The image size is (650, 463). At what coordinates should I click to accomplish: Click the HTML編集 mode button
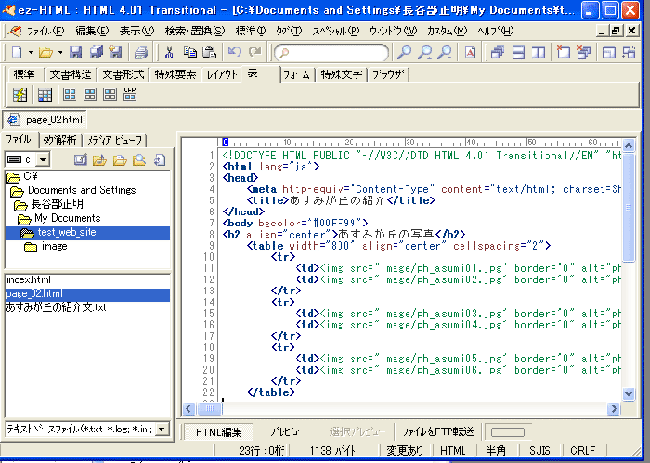217,431
